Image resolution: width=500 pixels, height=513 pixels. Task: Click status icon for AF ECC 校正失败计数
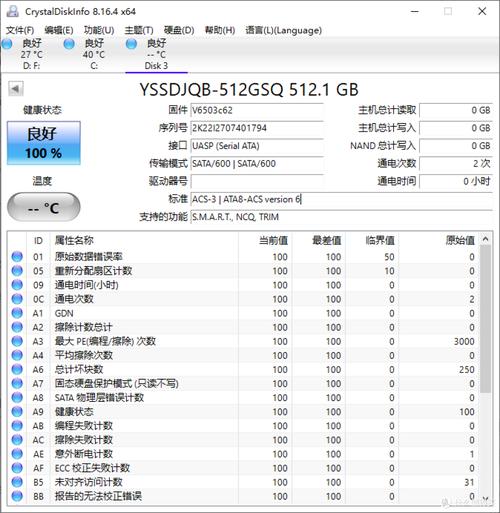click(x=17, y=468)
